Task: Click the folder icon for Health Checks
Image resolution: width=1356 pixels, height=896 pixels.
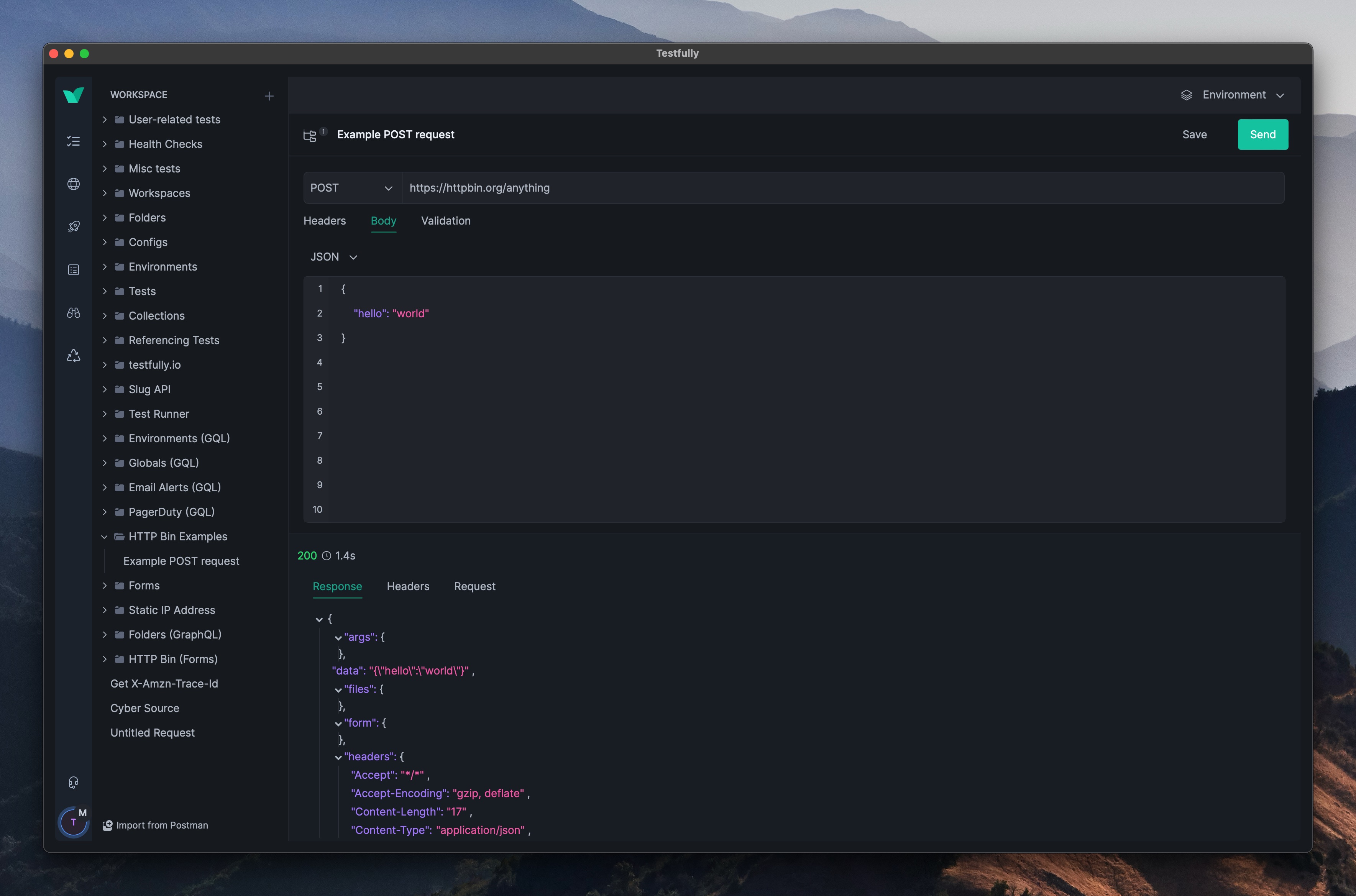Action: pyautogui.click(x=120, y=144)
